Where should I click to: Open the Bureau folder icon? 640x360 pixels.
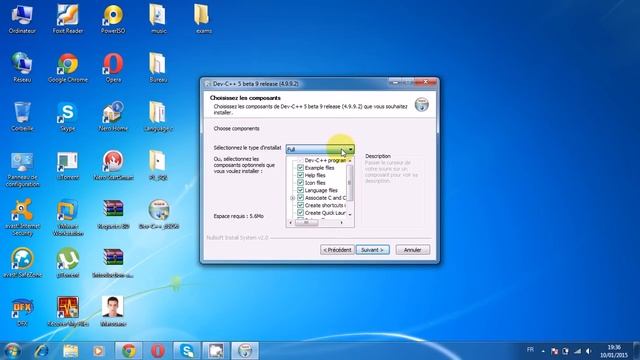(x=158, y=68)
